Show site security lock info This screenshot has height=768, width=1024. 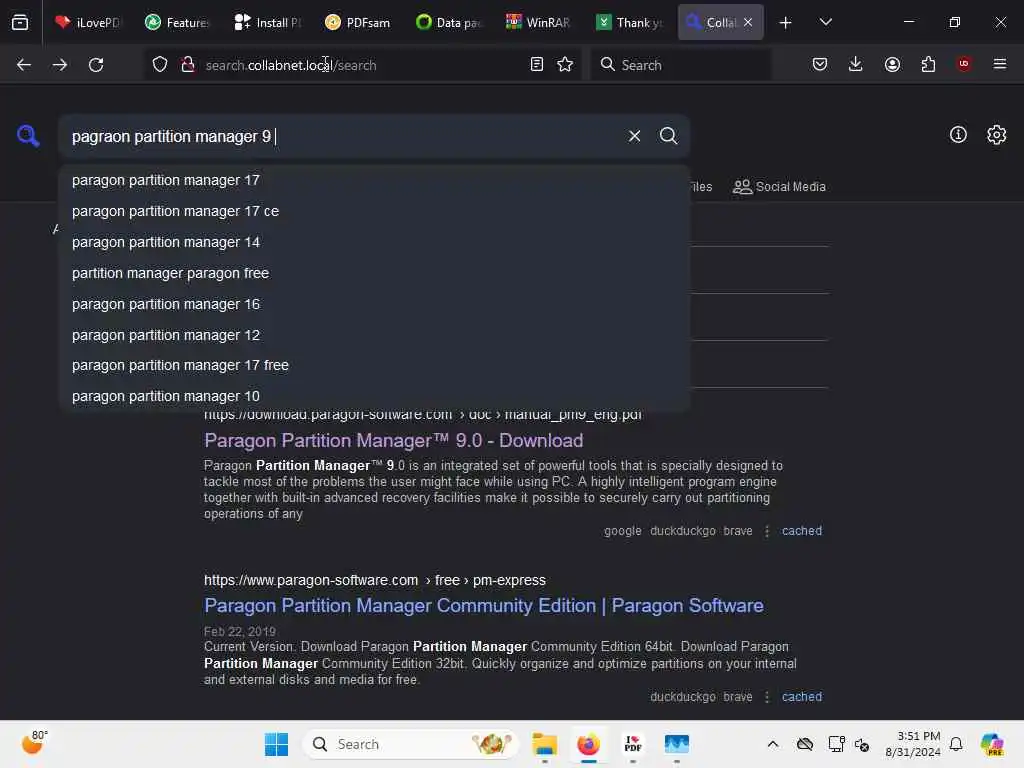188,65
